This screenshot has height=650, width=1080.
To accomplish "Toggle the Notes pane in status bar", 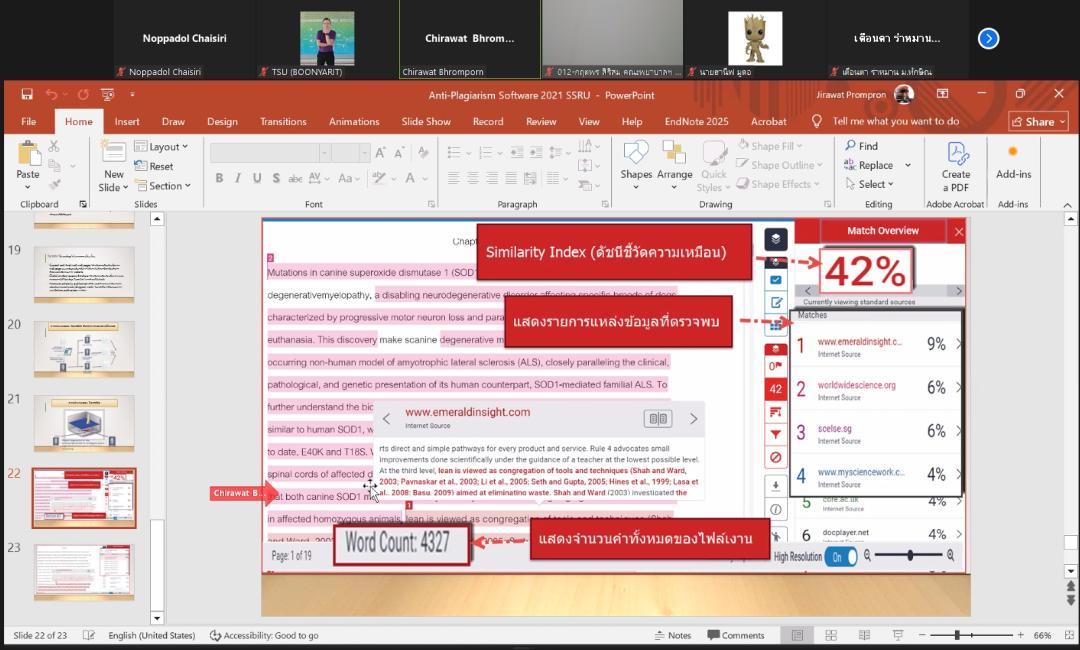I will click(x=671, y=635).
